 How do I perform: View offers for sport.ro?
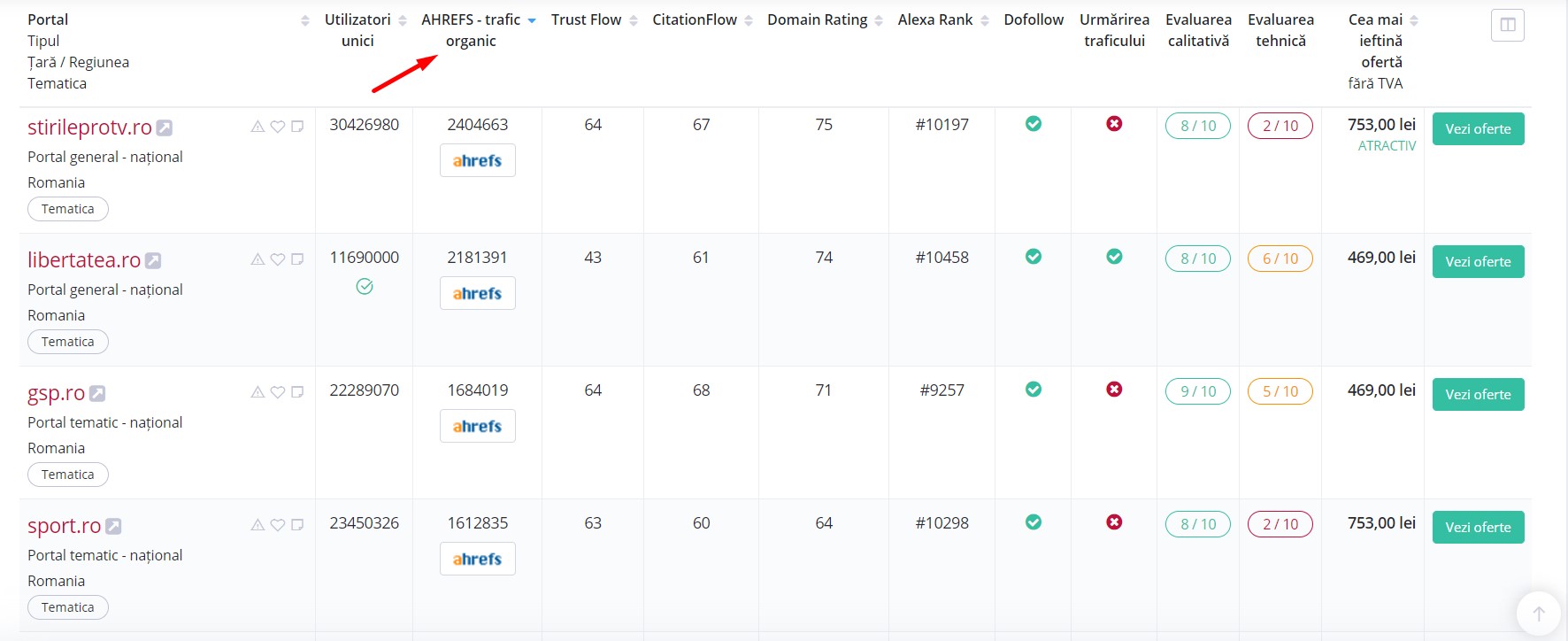[1478, 528]
